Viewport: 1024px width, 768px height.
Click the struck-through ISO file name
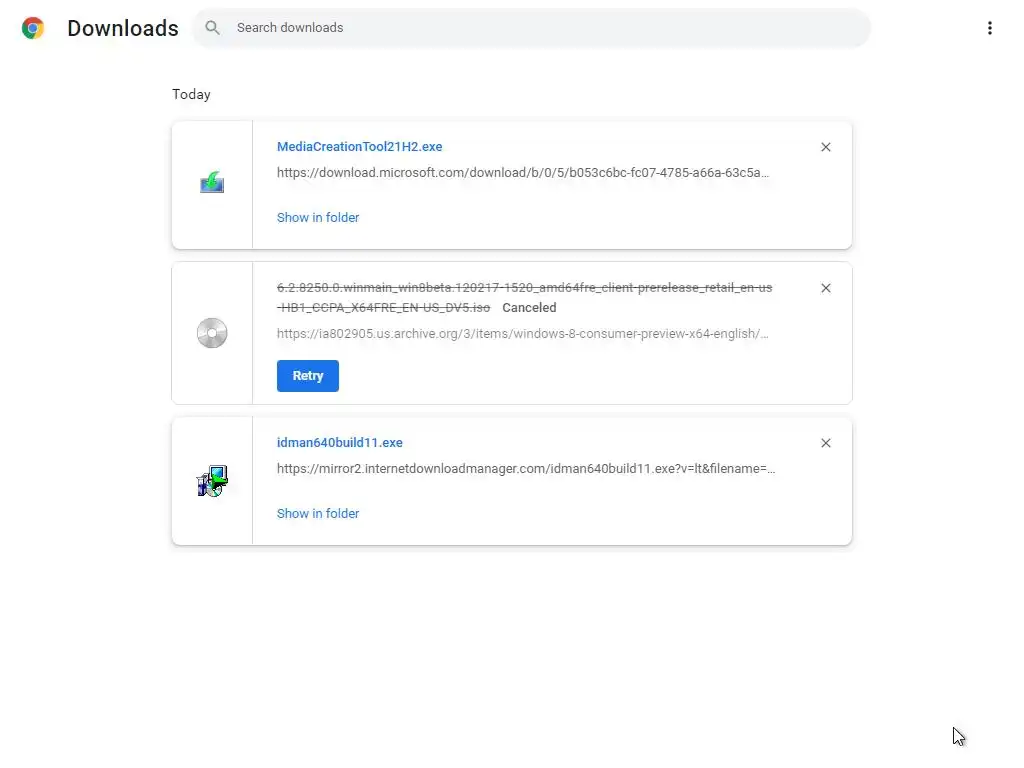tap(524, 288)
